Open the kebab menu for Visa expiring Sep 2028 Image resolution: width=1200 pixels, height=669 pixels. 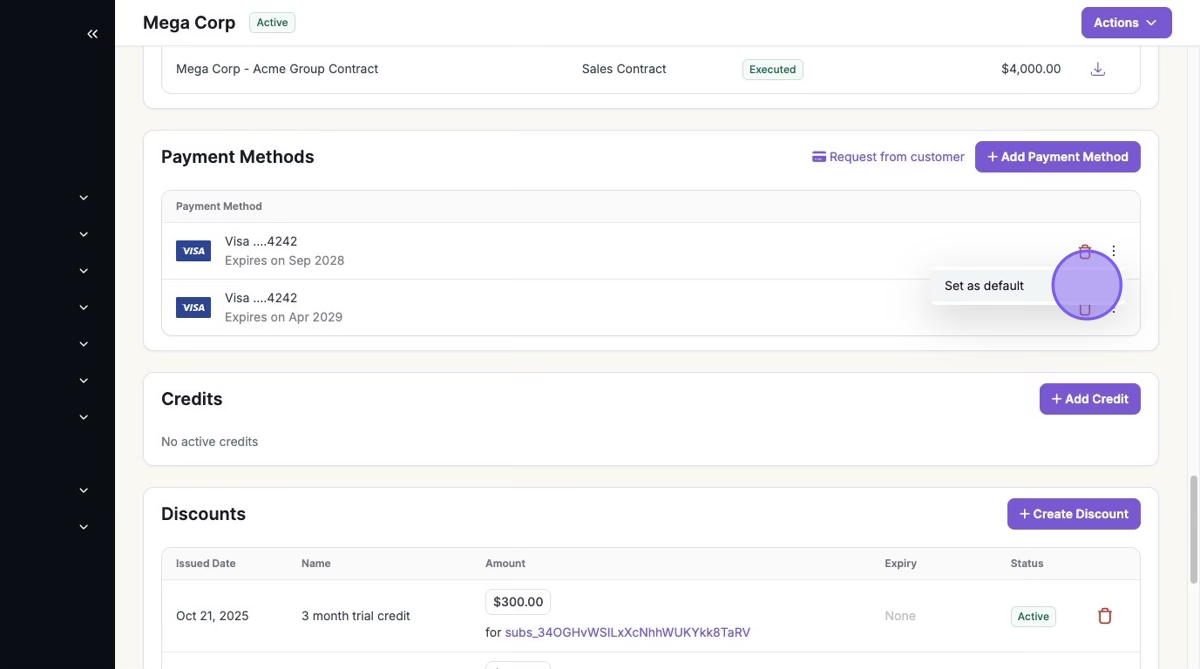coord(1113,251)
